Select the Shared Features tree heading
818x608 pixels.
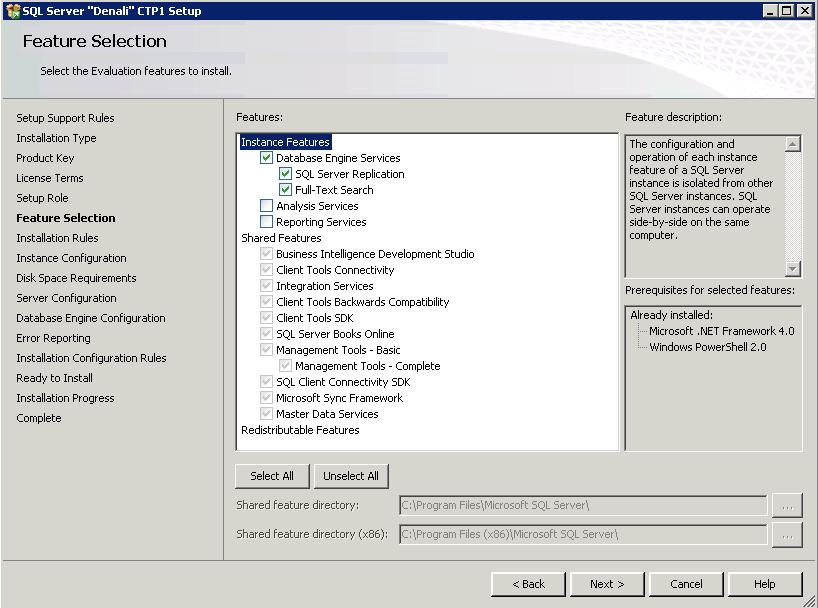[x=281, y=238]
